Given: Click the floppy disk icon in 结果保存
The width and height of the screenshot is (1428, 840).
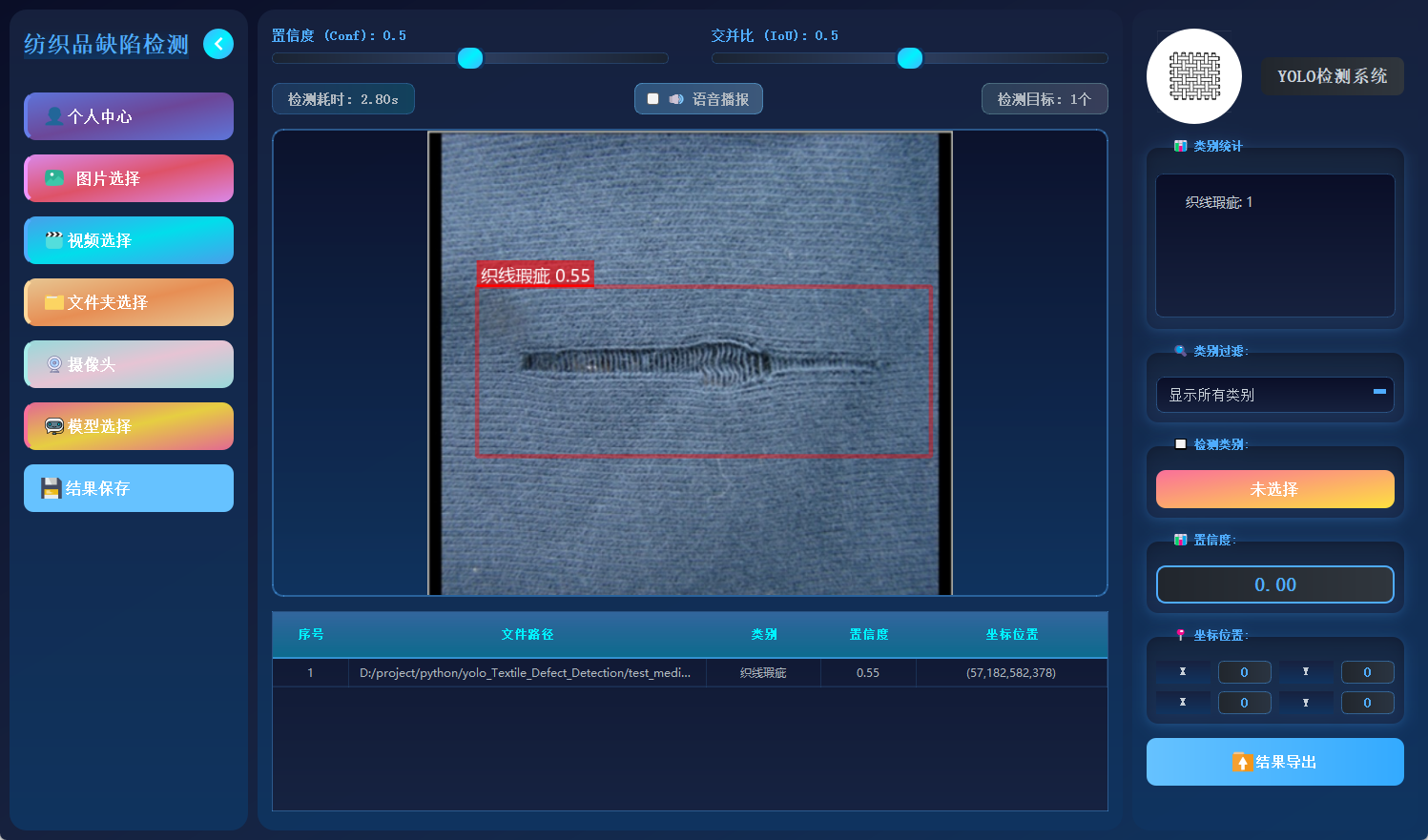Looking at the screenshot, I should [52, 488].
